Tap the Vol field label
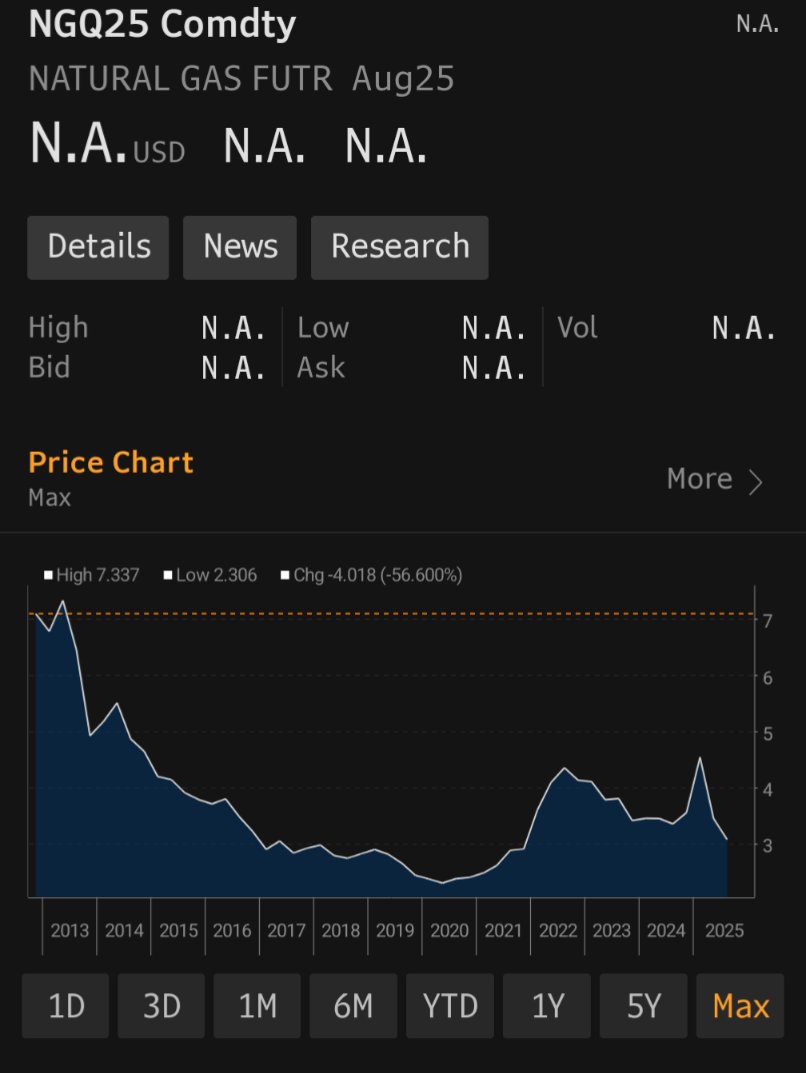The height and width of the screenshot is (1073, 806). point(577,328)
